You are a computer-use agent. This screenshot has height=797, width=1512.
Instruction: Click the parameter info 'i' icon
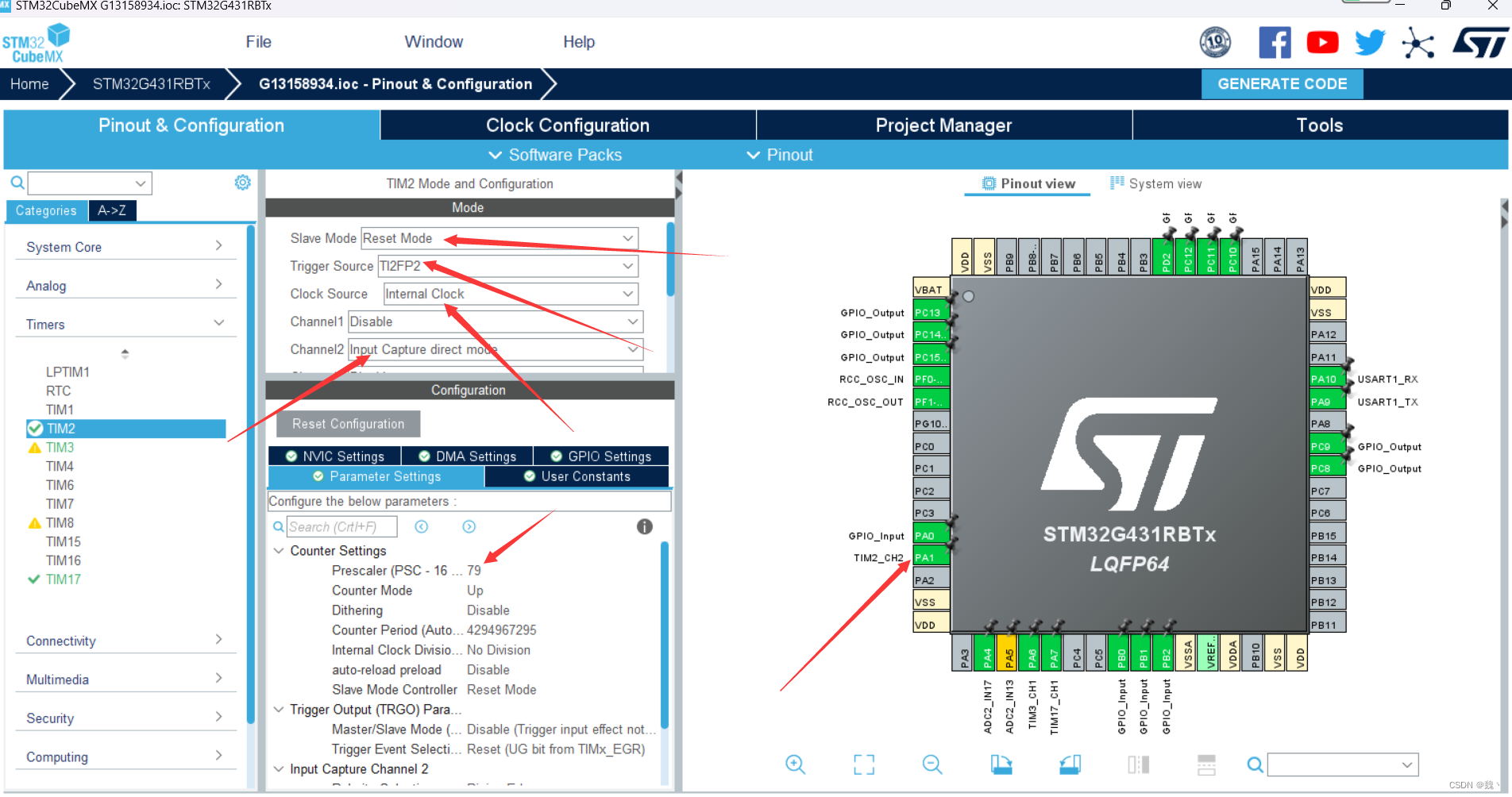(x=645, y=526)
